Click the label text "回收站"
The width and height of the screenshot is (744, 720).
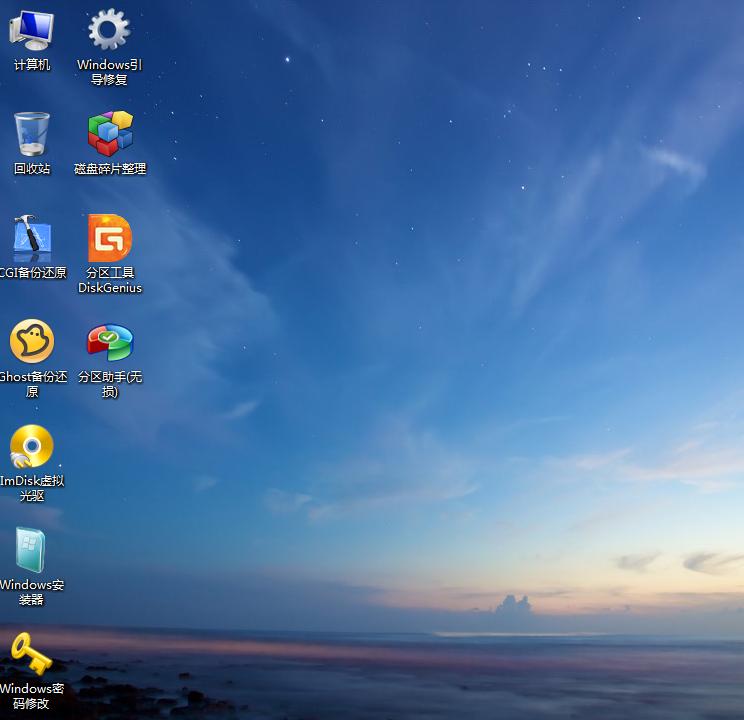[x=32, y=168]
